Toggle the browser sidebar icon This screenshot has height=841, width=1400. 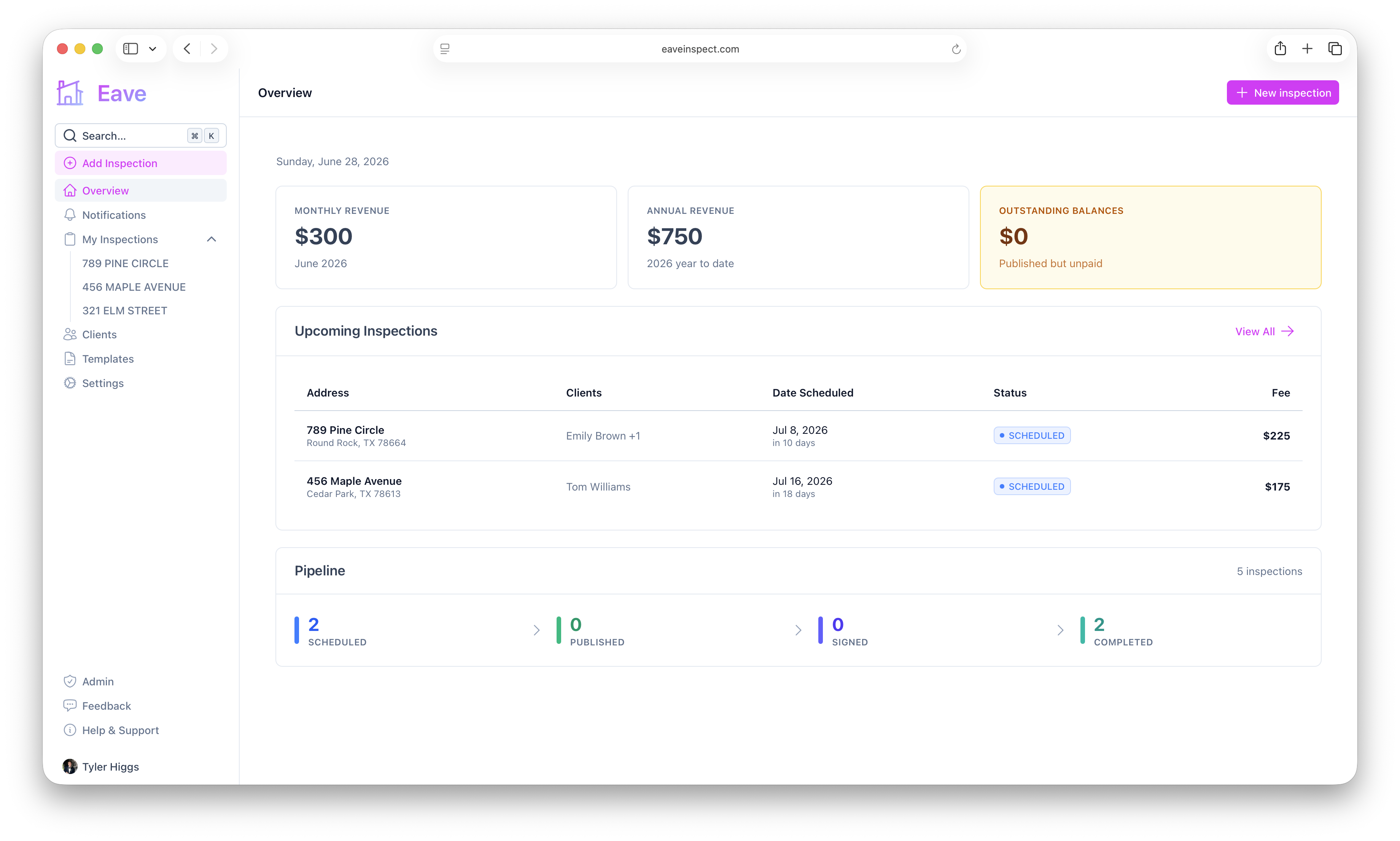click(131, 49)
